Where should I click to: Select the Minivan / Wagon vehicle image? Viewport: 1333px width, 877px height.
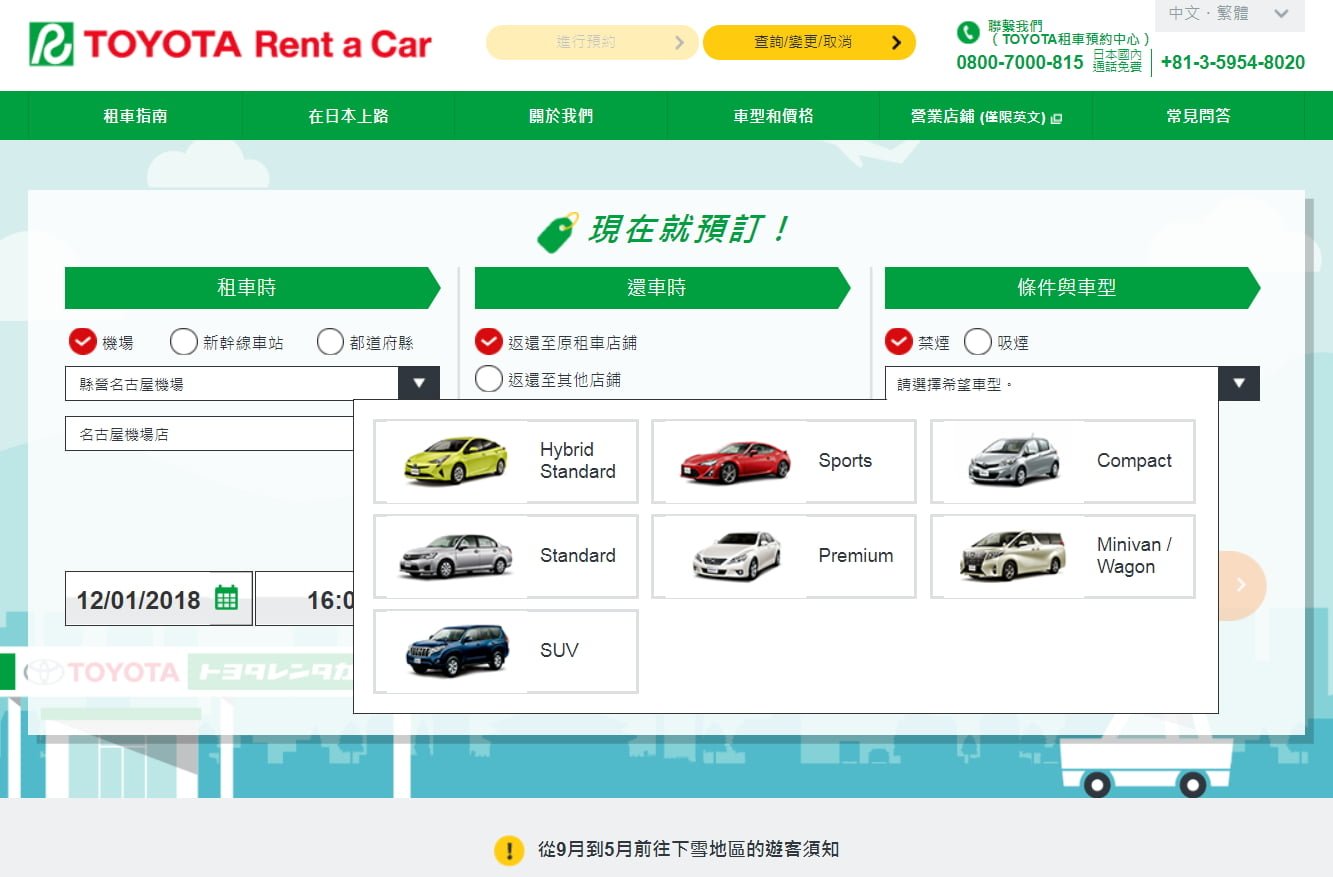[x=1012, y=555]
